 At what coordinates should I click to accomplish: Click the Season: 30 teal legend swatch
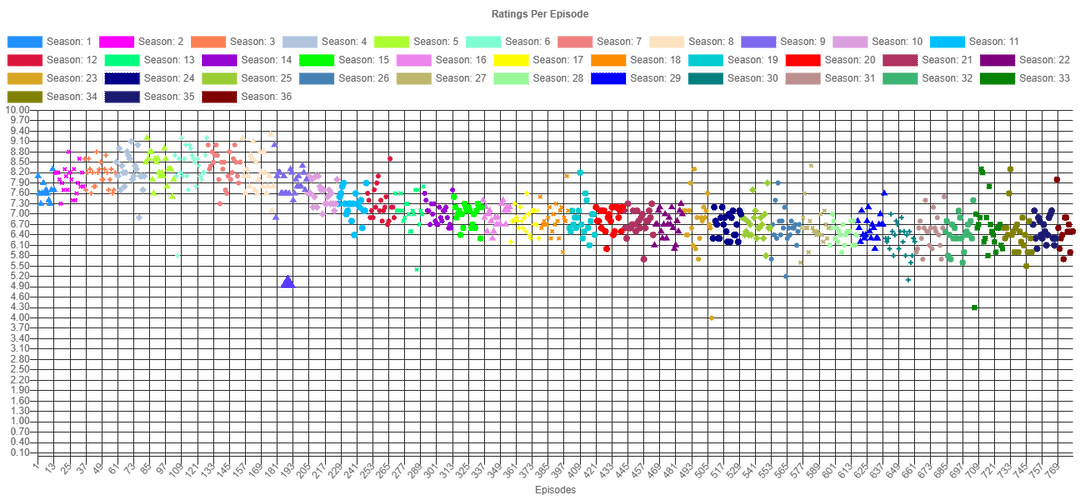tap(705, 79)
